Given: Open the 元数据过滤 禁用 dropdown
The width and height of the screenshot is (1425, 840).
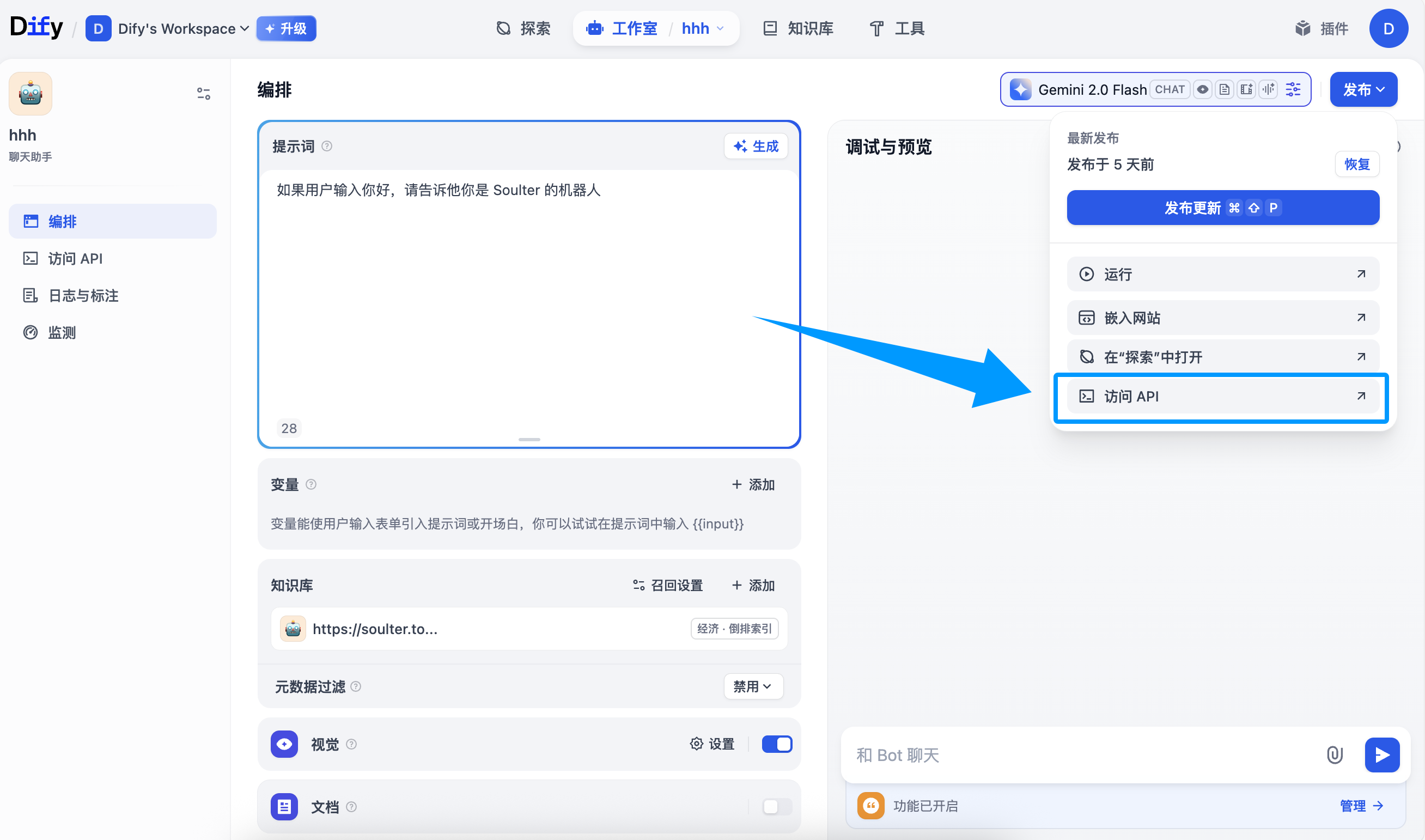Looking at the screenshot, I should [753, 686].
